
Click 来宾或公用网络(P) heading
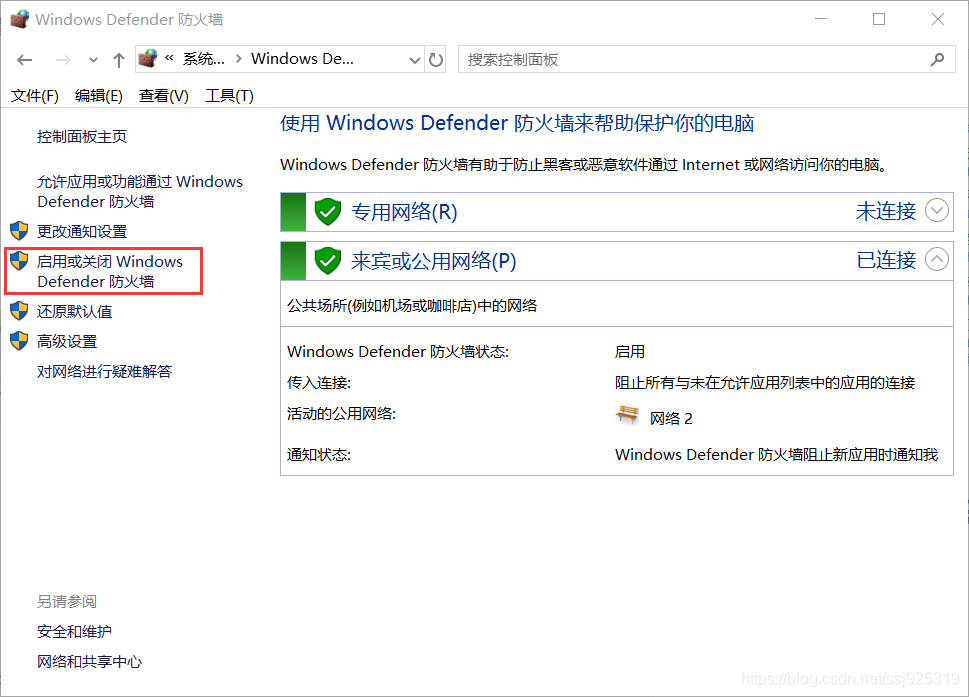coord(433,261)
